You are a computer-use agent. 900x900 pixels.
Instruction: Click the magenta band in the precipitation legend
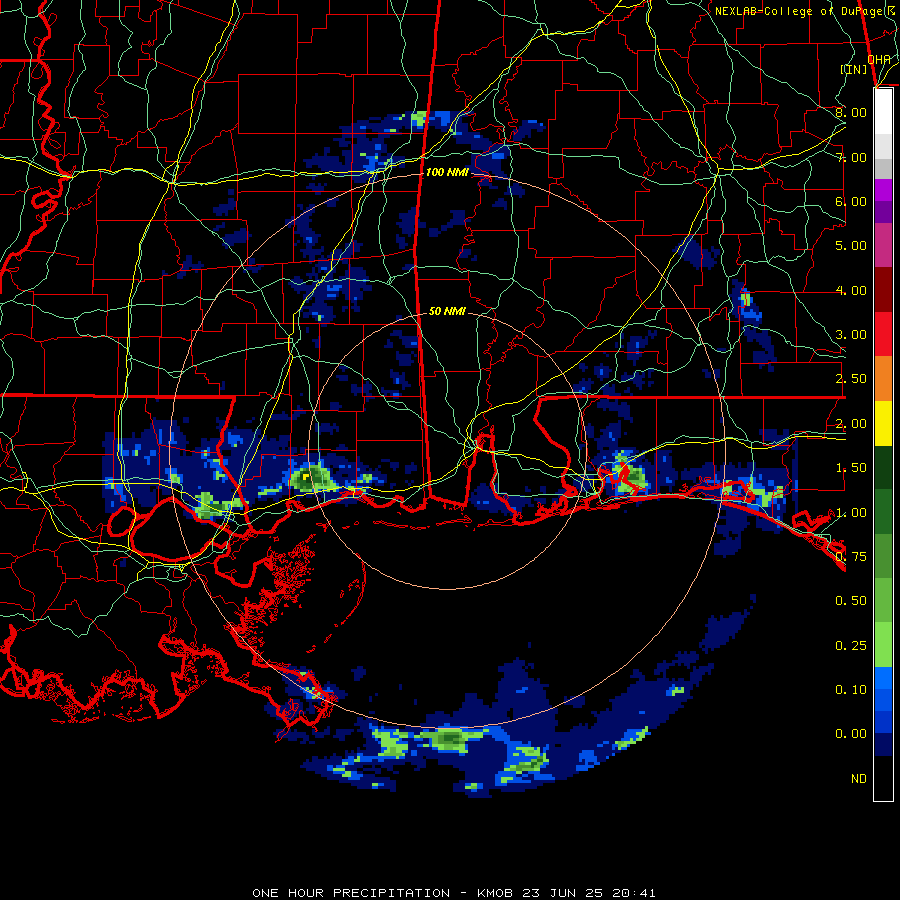click(x=883, y=190)
